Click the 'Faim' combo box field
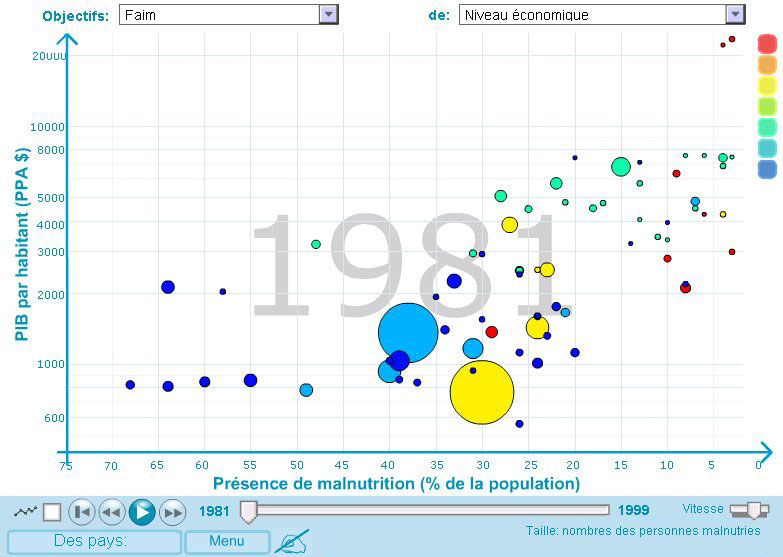 pos(218,14)
